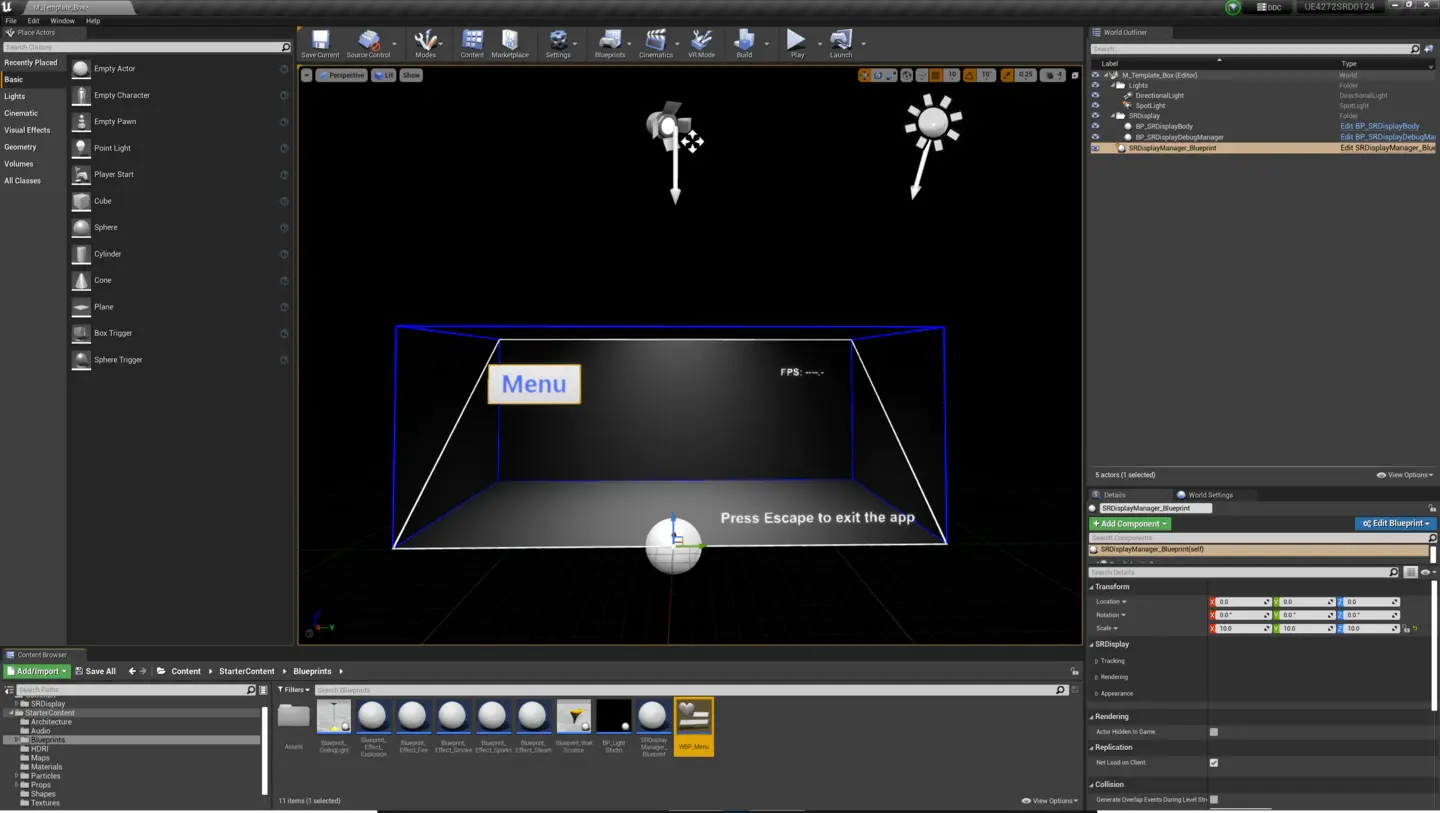Select the WBP_Menu asset thumbnail

tap(694, 716)
